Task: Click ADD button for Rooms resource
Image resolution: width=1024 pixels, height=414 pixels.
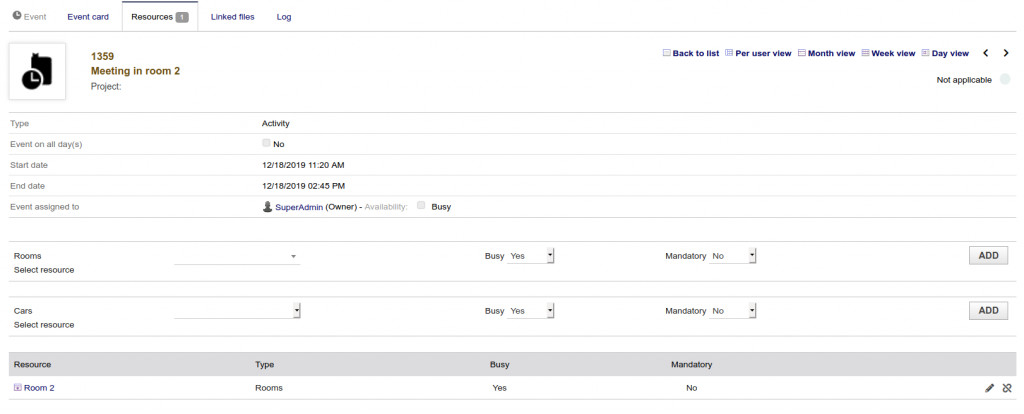Action: 988,255
